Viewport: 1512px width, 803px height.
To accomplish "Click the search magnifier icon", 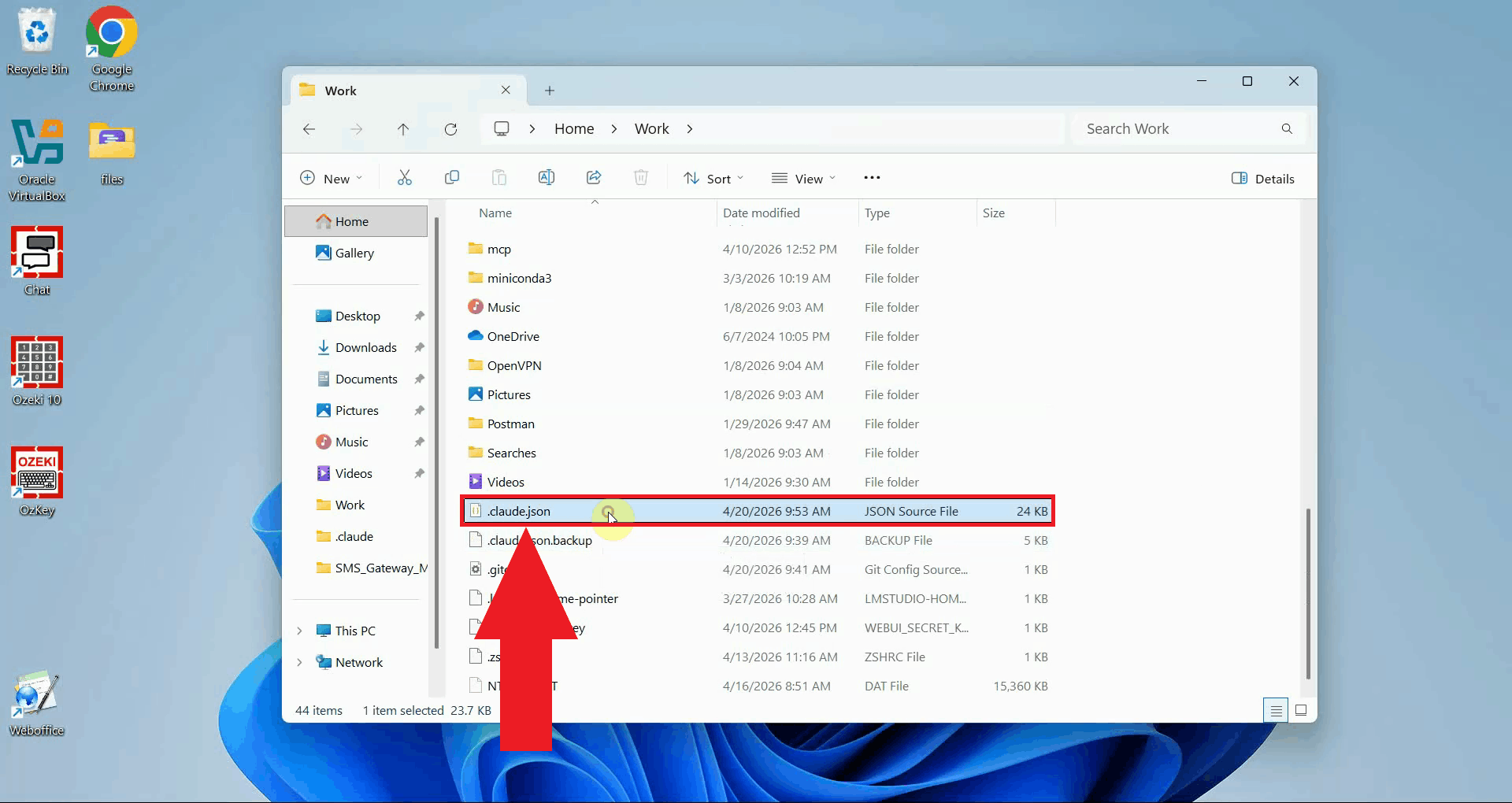I will click(x=1287, y=129).
